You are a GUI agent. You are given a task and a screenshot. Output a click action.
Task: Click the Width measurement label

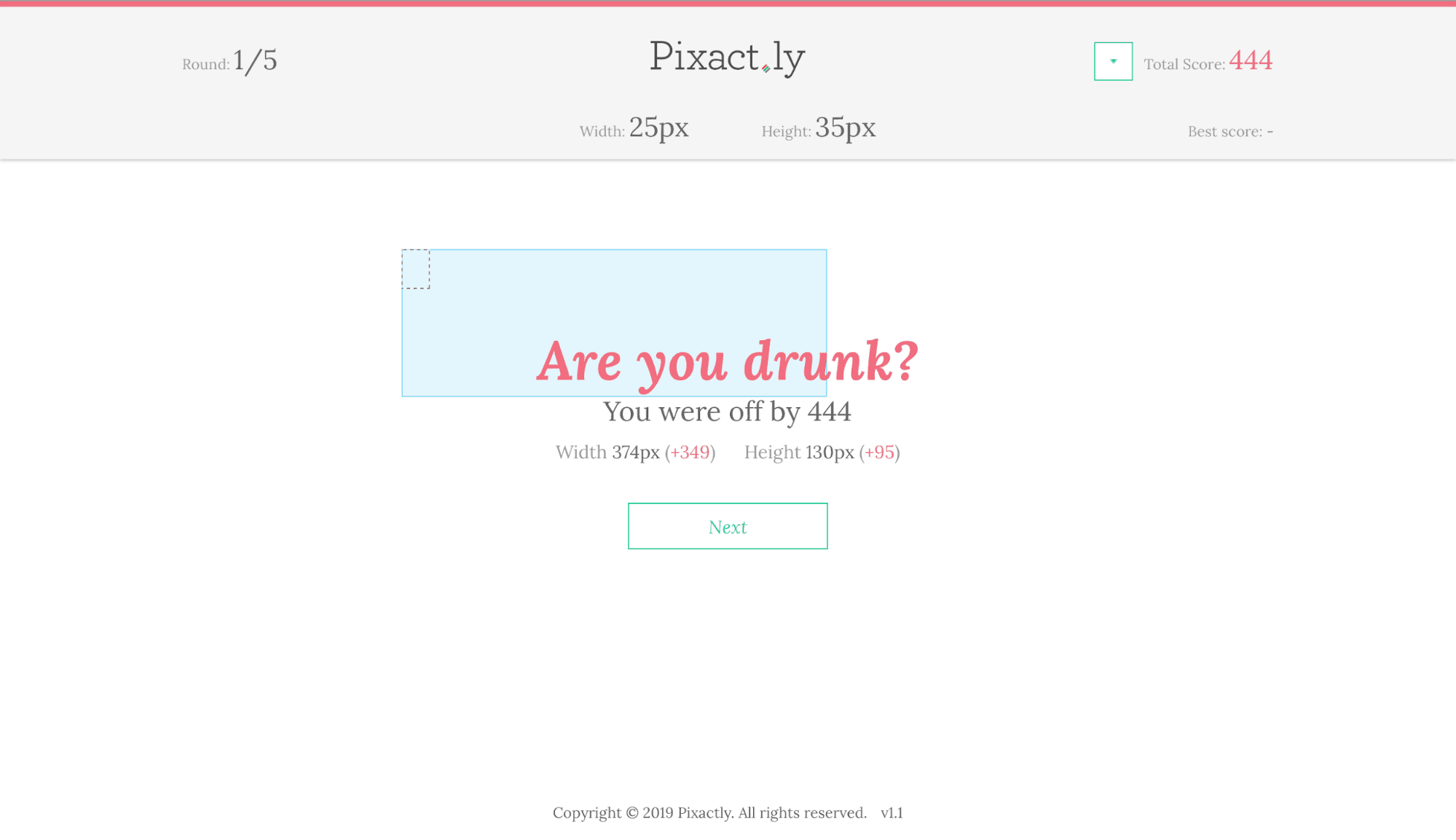600,130
